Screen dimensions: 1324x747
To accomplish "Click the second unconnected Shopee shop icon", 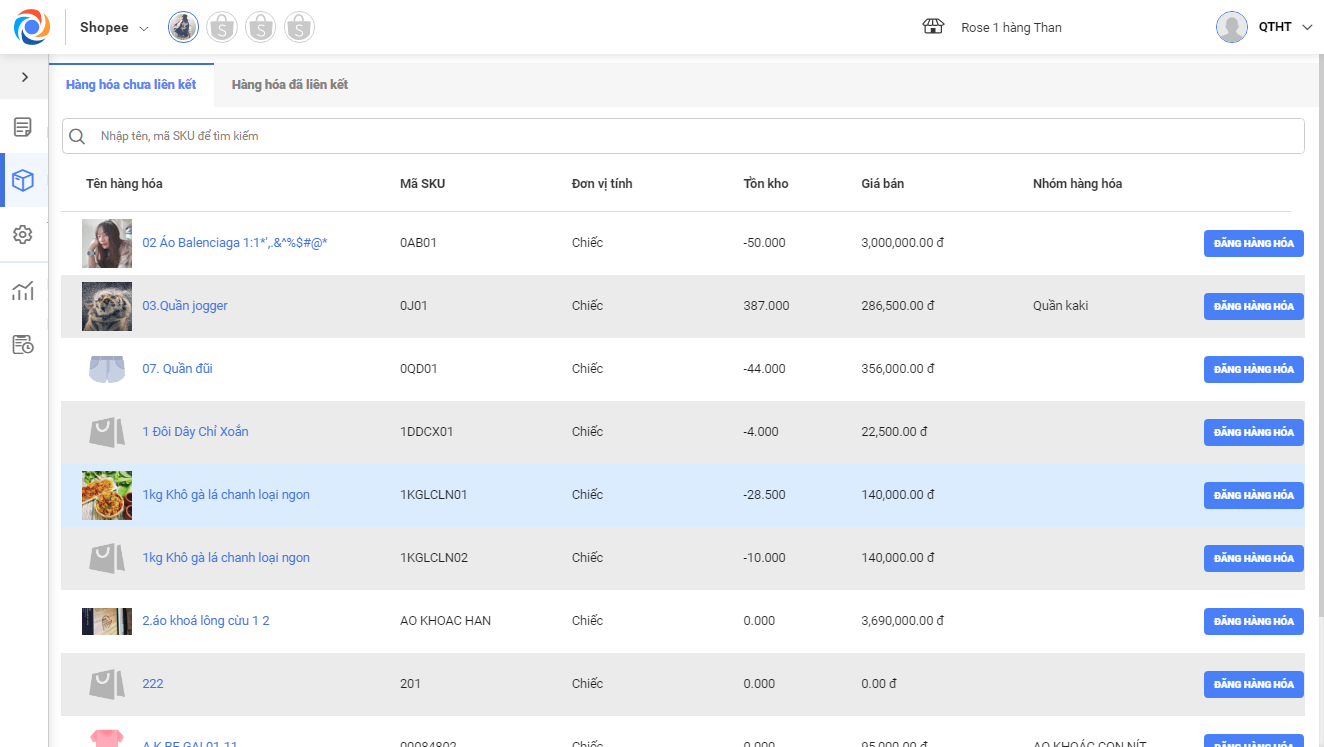I will 261,27.
